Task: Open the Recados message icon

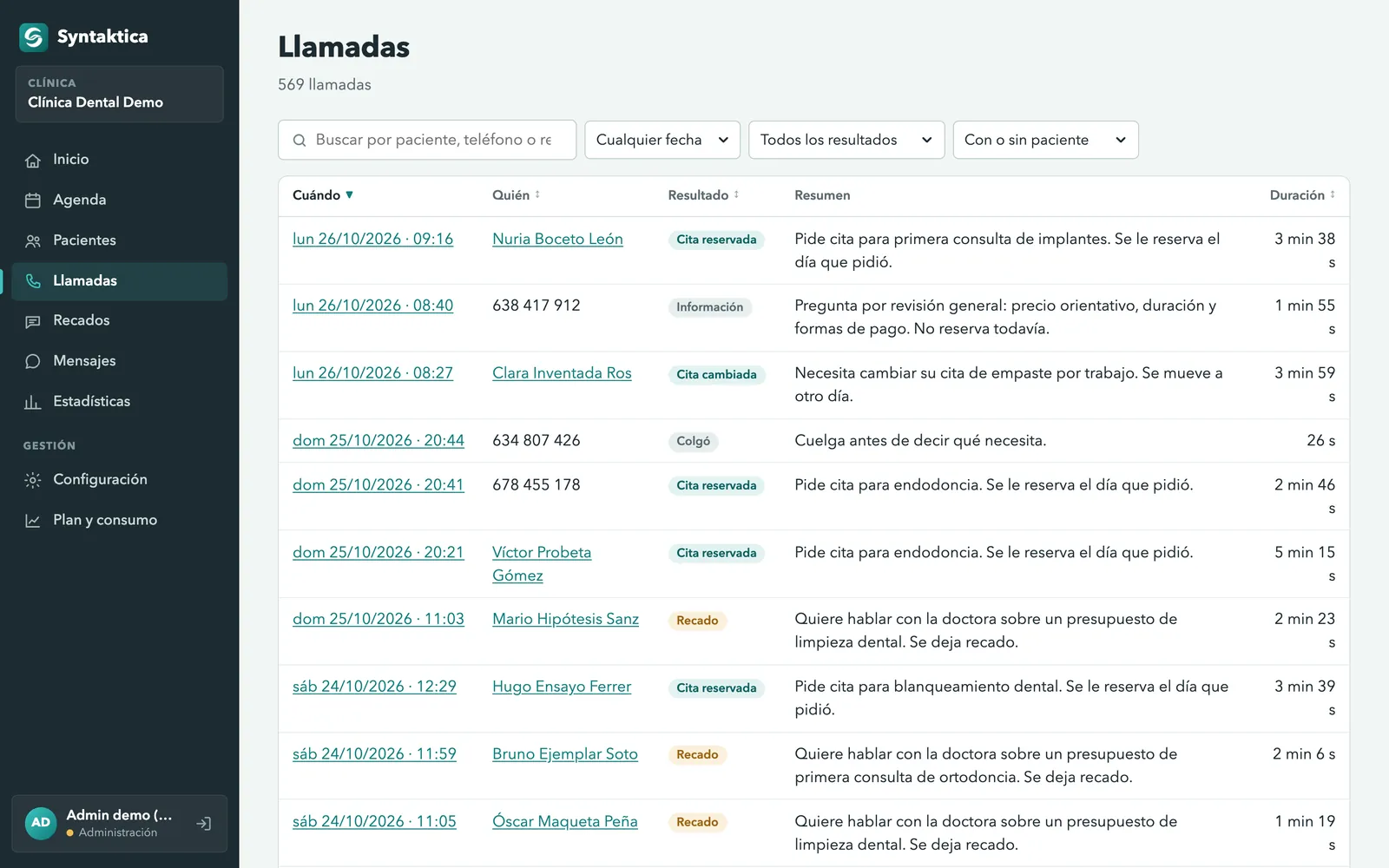Action: tap(33, 321)
